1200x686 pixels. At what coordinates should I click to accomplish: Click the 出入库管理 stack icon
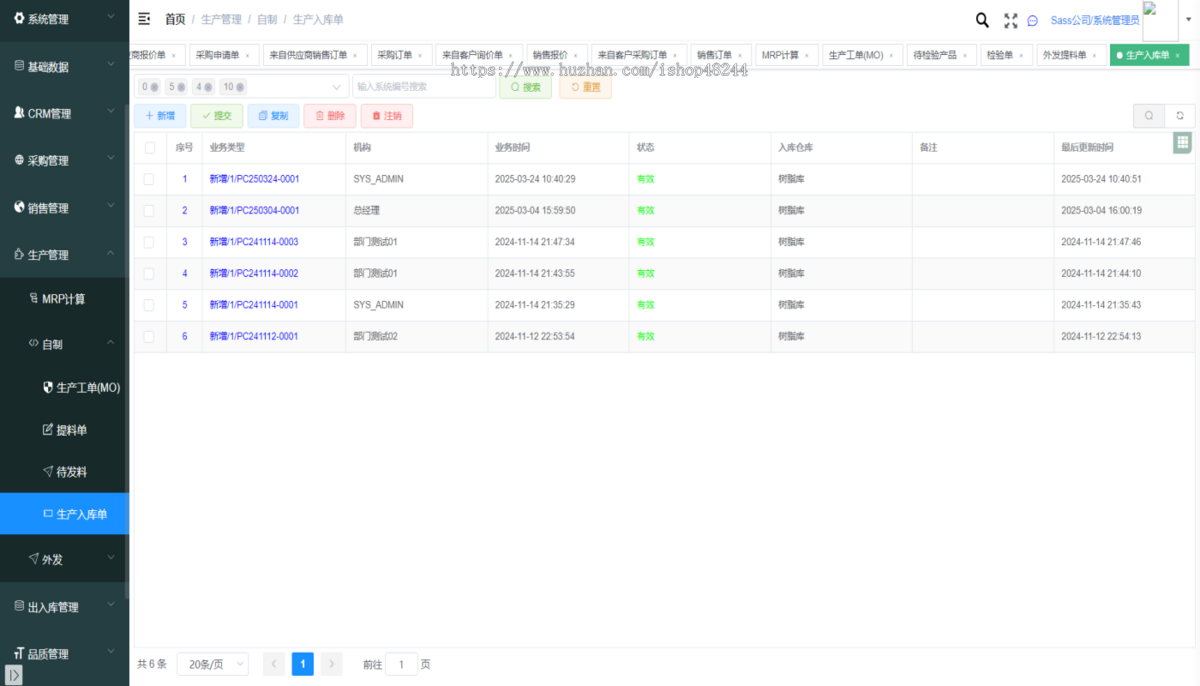tap(19, 606)
